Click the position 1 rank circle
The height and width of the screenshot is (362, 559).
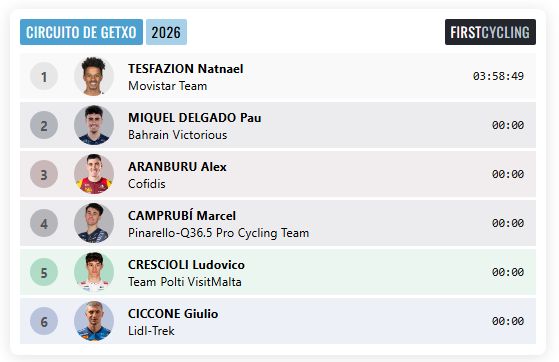(44, 76)
